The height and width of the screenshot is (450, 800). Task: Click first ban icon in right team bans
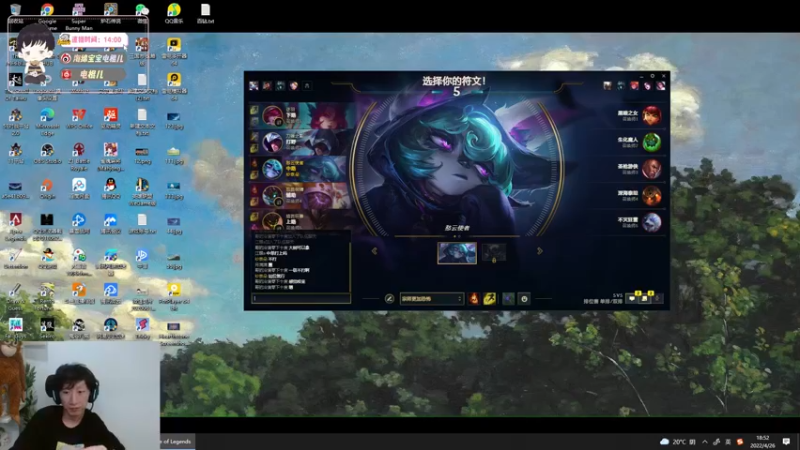(x=607, y=86)
